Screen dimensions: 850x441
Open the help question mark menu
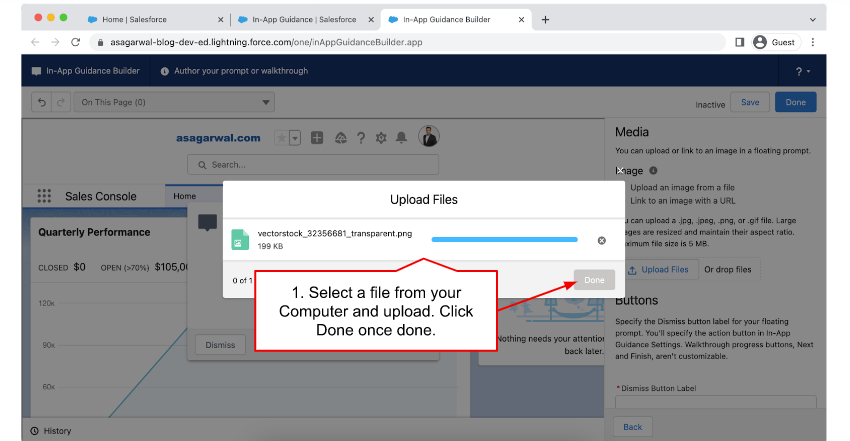802,72
